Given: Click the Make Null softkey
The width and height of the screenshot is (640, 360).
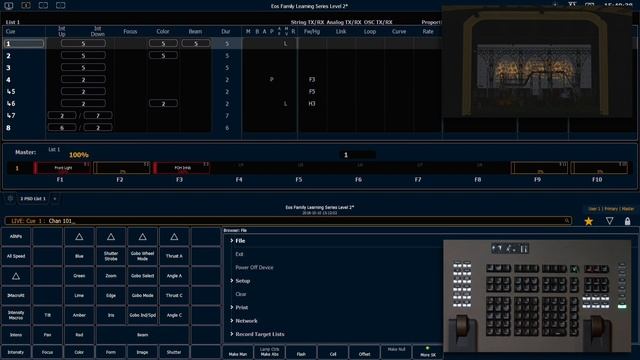Looking at the screenshot, I should [396, 353].
